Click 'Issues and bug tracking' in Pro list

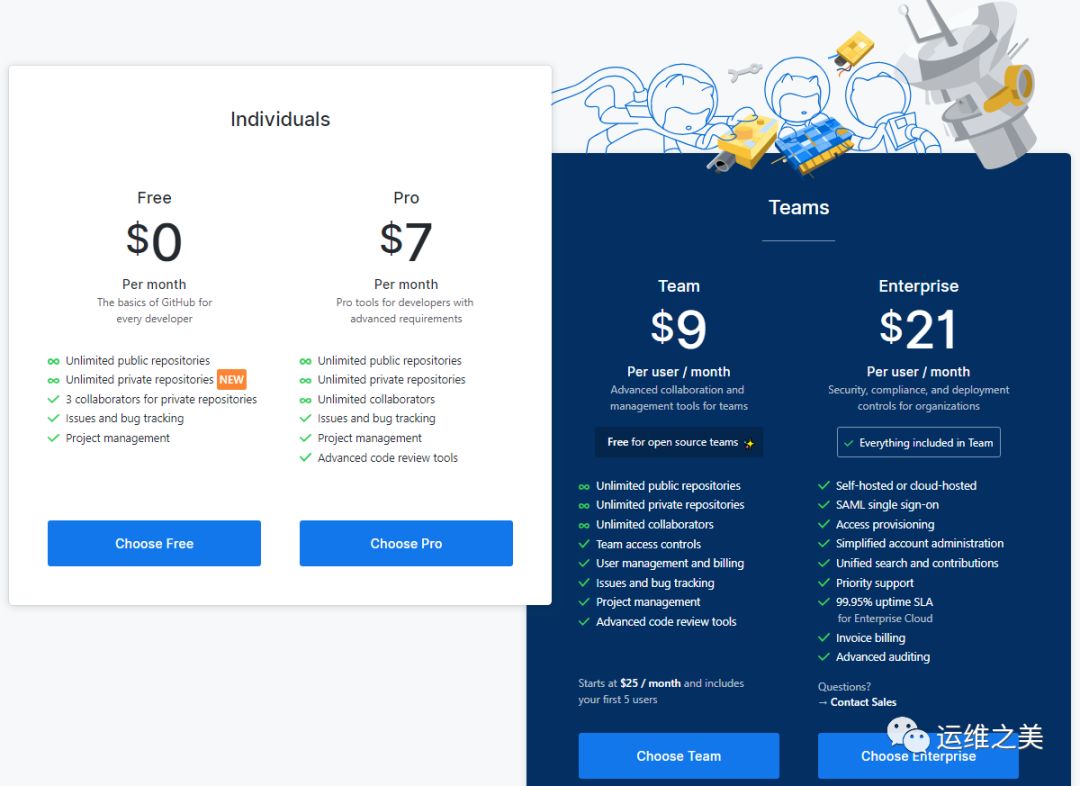376,418
